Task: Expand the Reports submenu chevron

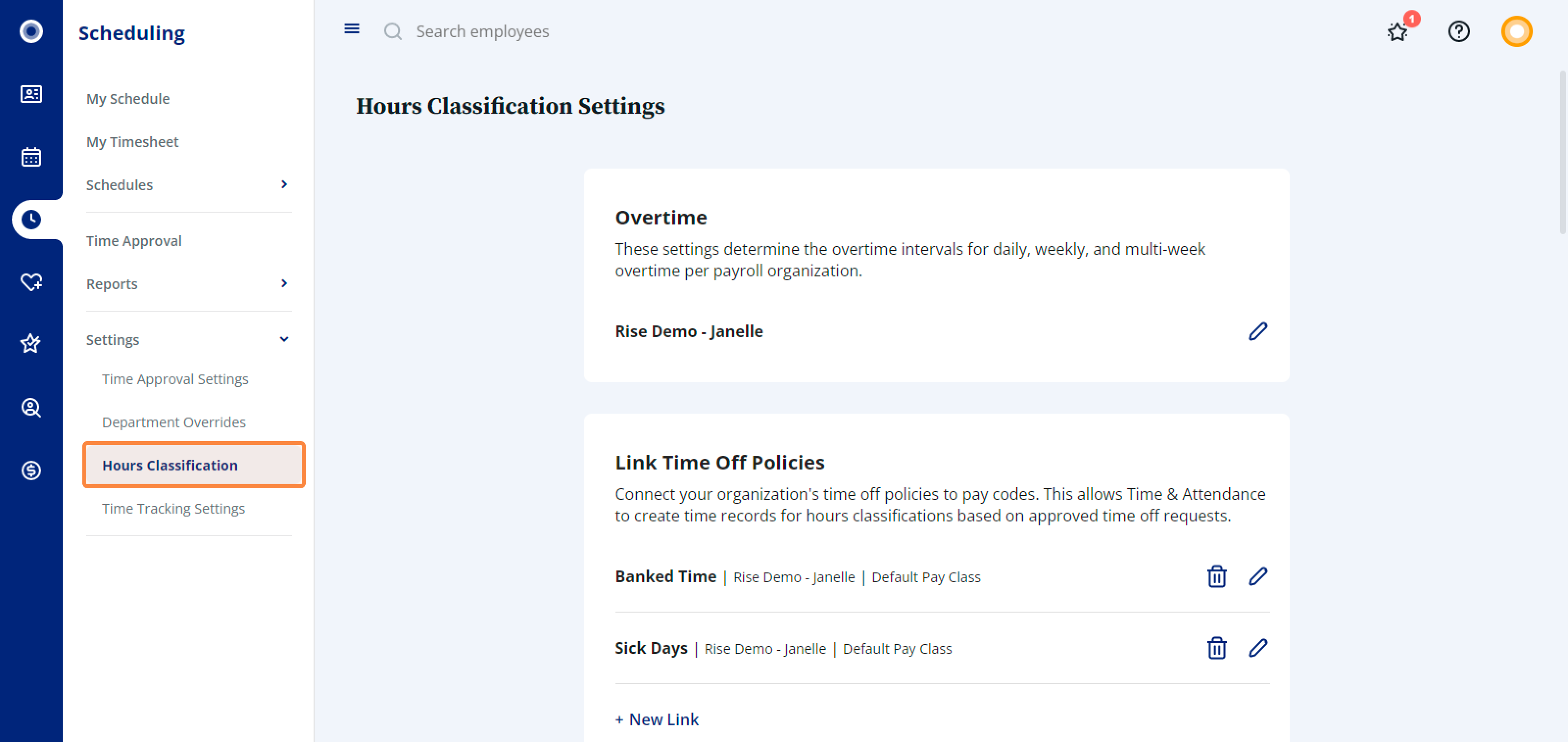Action: [x=284, y=284]
